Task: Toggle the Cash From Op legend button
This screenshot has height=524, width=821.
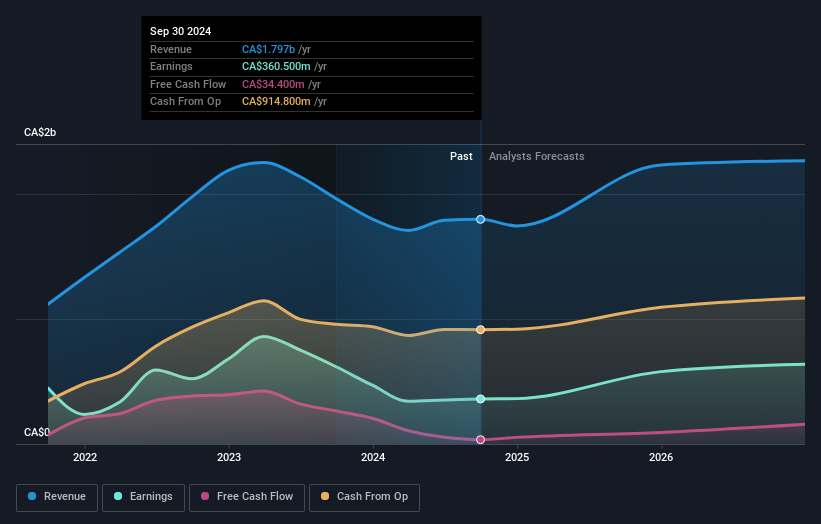Action: (x=364, y=497)
